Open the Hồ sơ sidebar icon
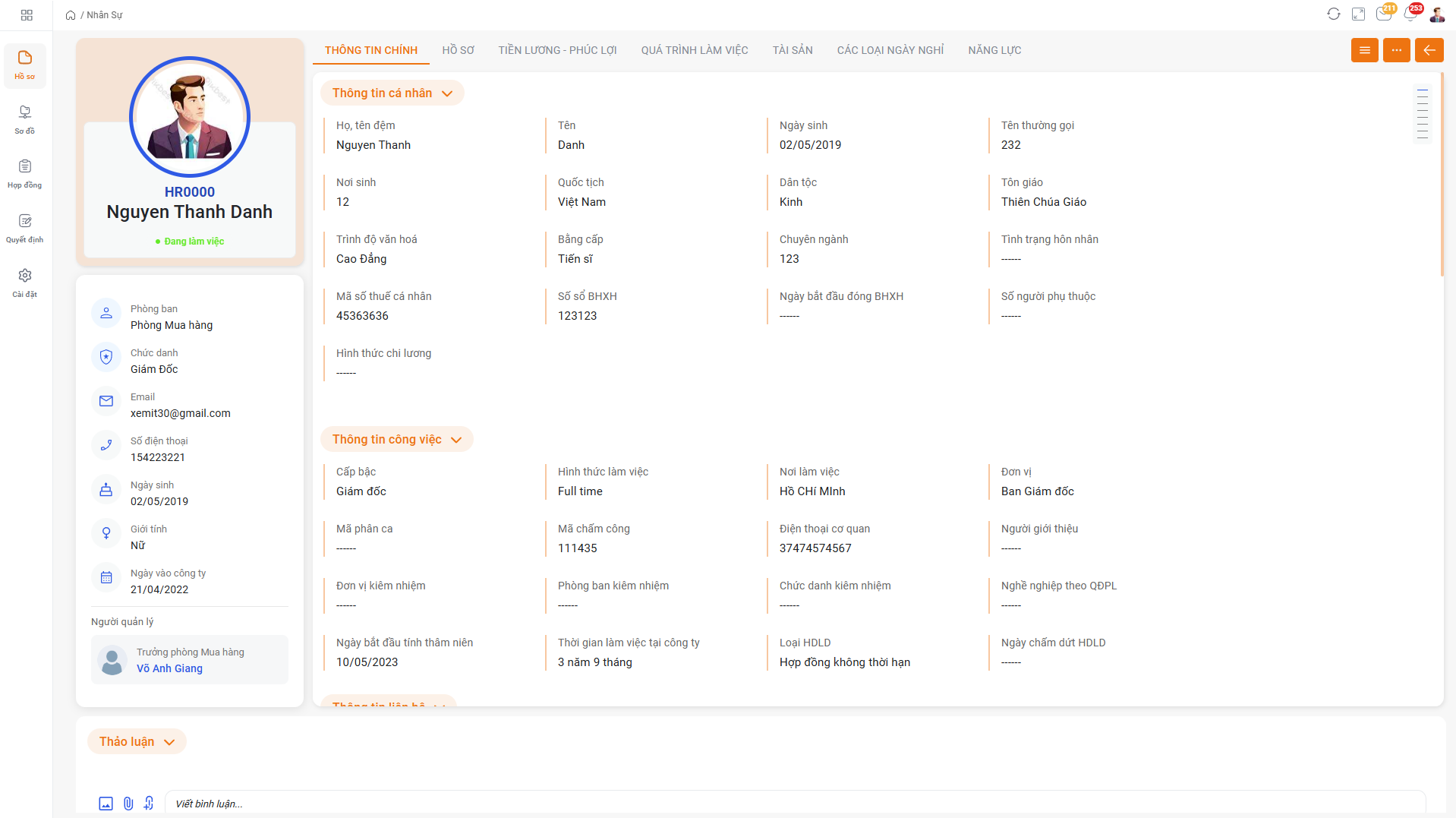 (x=25, y=65)
